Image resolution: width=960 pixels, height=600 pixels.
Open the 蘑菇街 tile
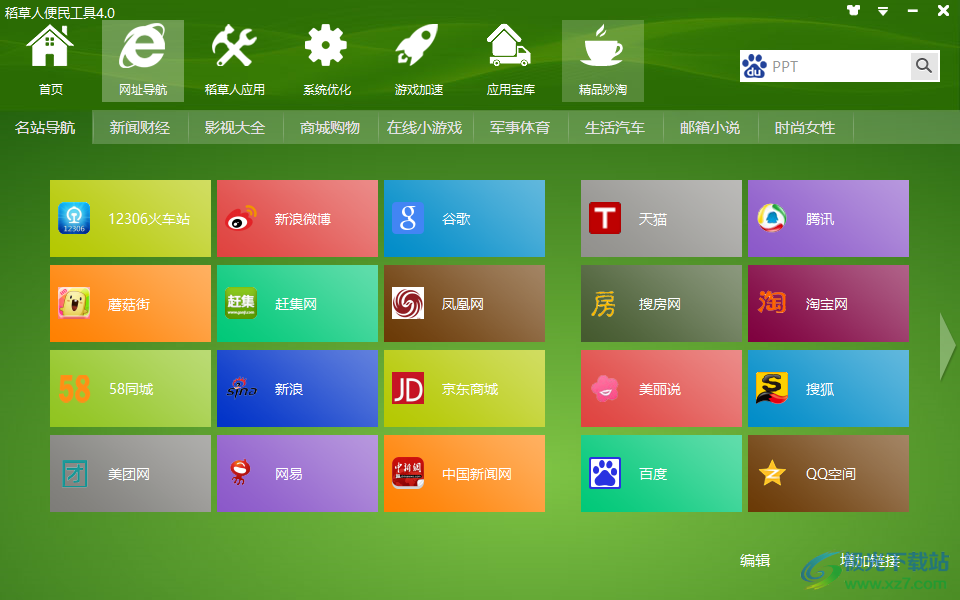(x=130, y=304)
